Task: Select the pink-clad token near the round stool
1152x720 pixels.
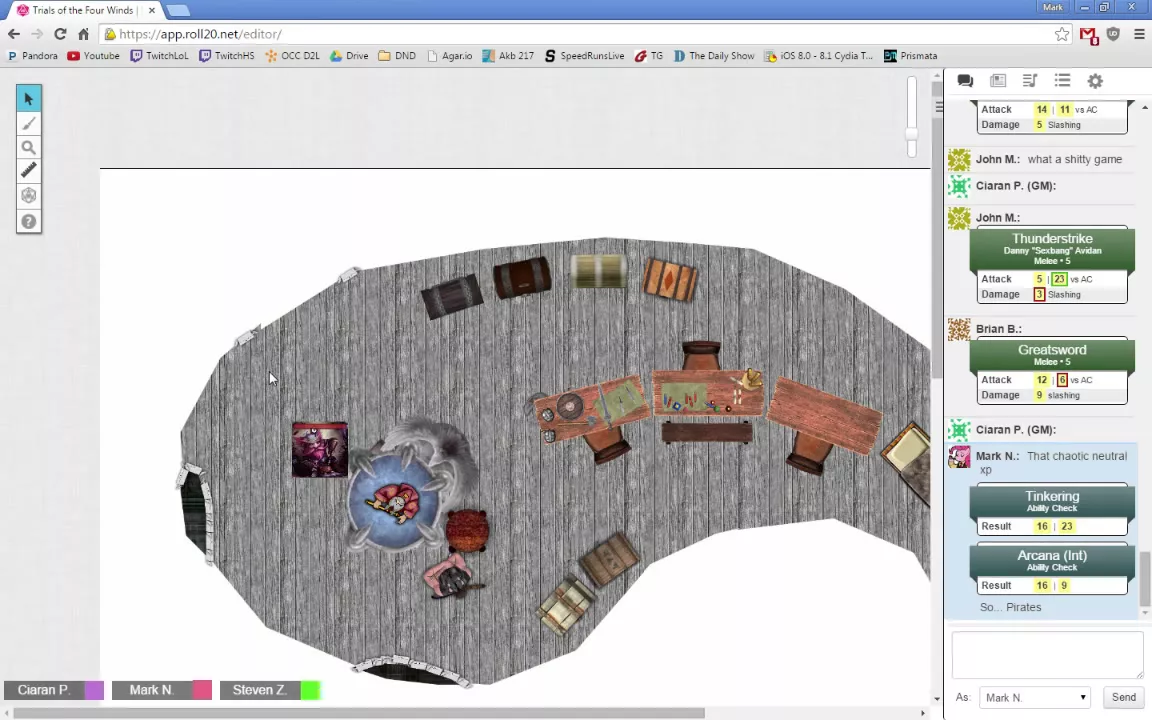Action: click(452, 575)
